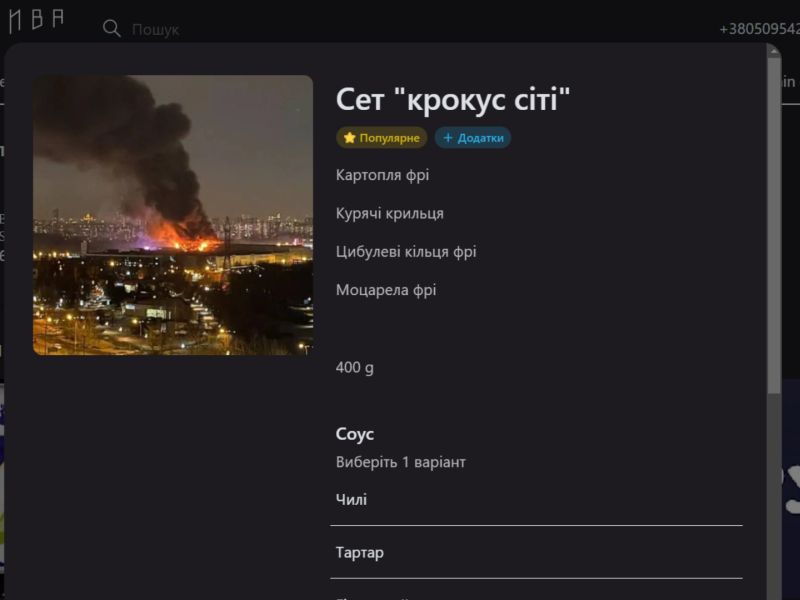
Task: Click the Популярне tag
Action: (x=382, y=138)
